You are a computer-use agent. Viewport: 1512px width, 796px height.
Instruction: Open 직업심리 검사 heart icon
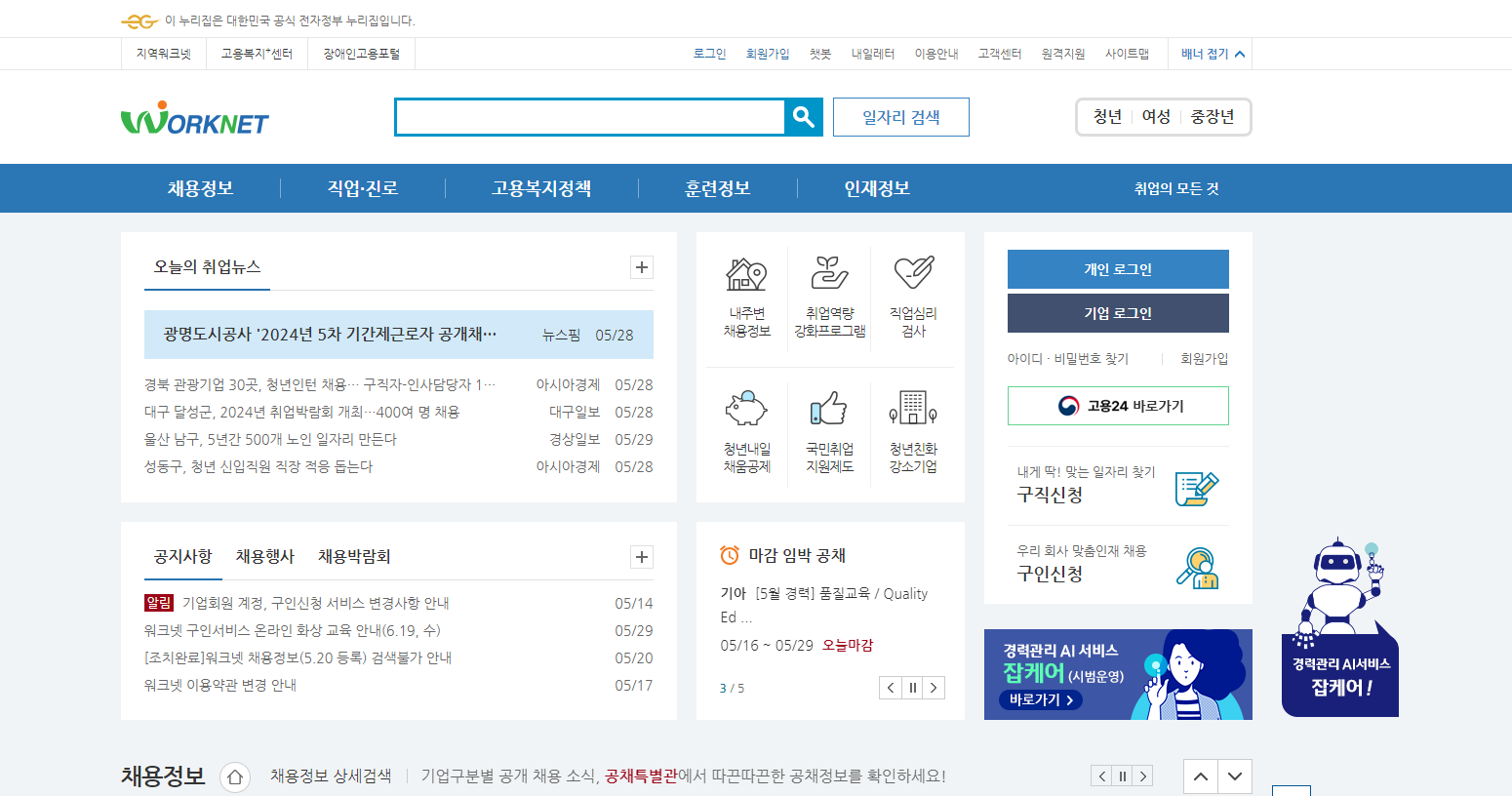point(914,273)
